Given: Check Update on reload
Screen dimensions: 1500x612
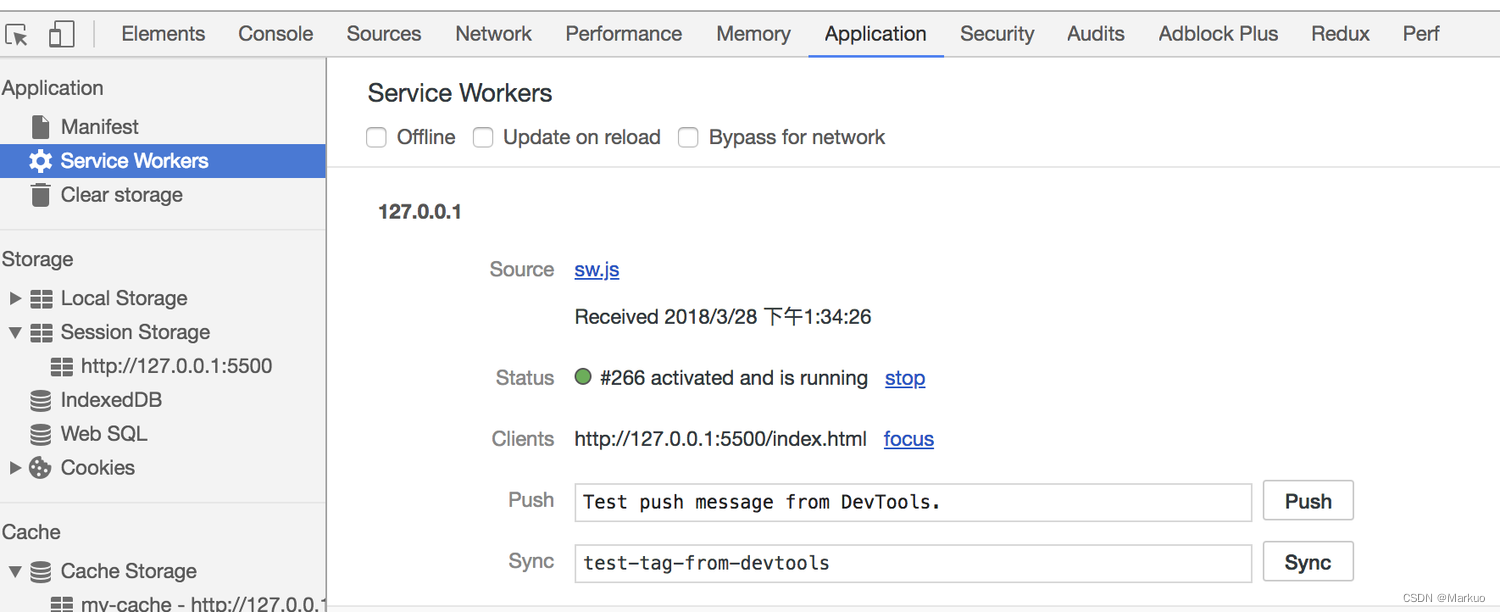Looking at the screenshot, I should [x=483, y=138].
